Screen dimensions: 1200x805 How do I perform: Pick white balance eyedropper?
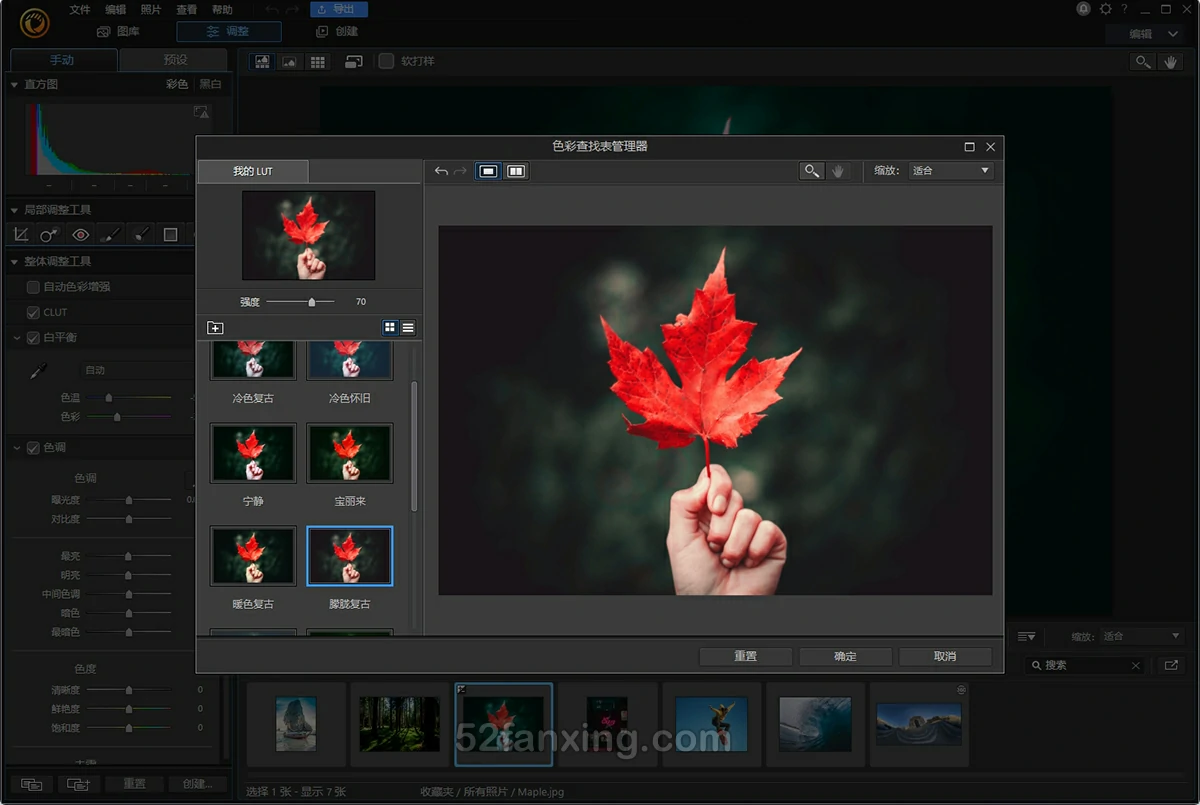[38, 371]
